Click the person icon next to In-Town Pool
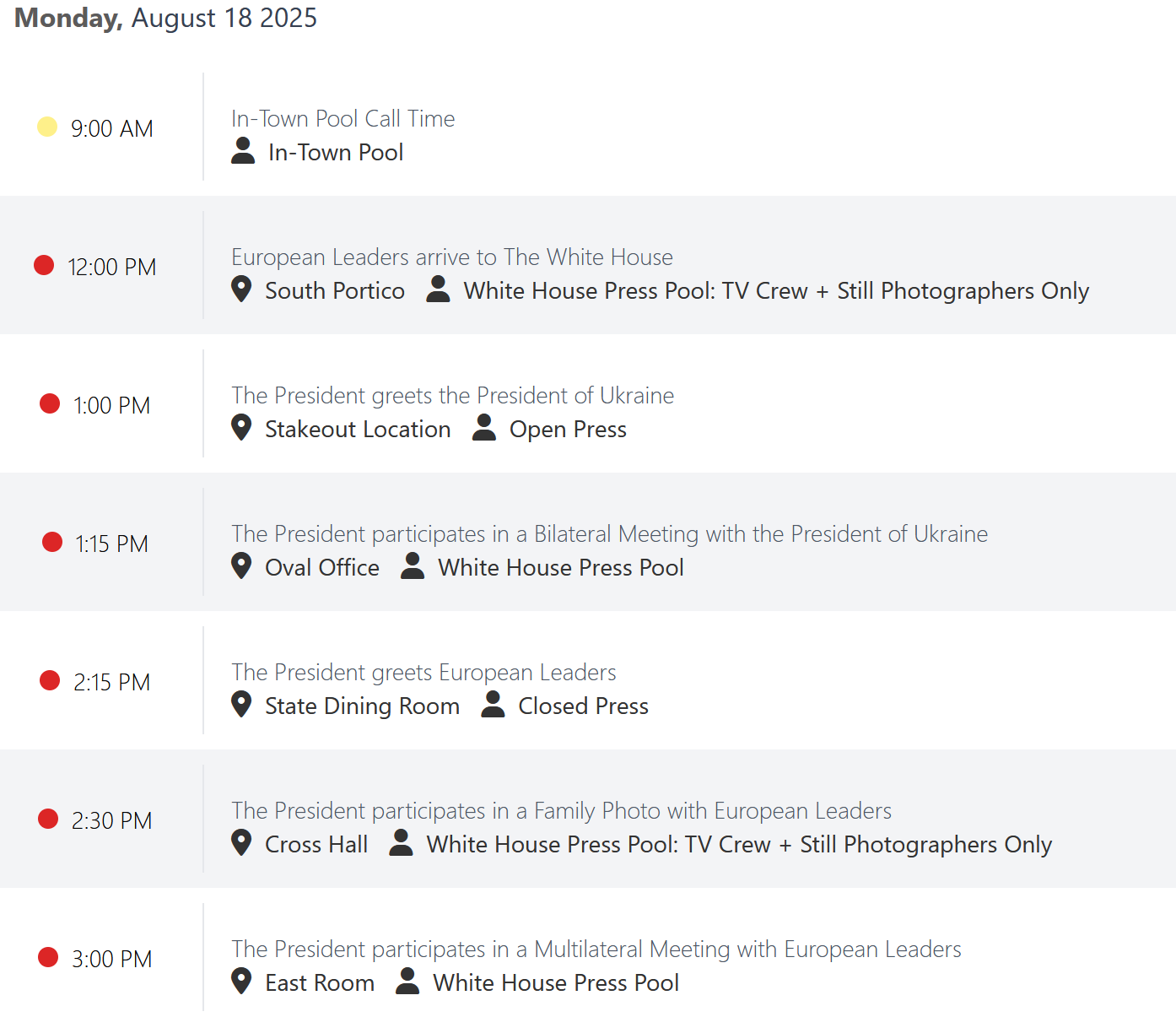 243,151
